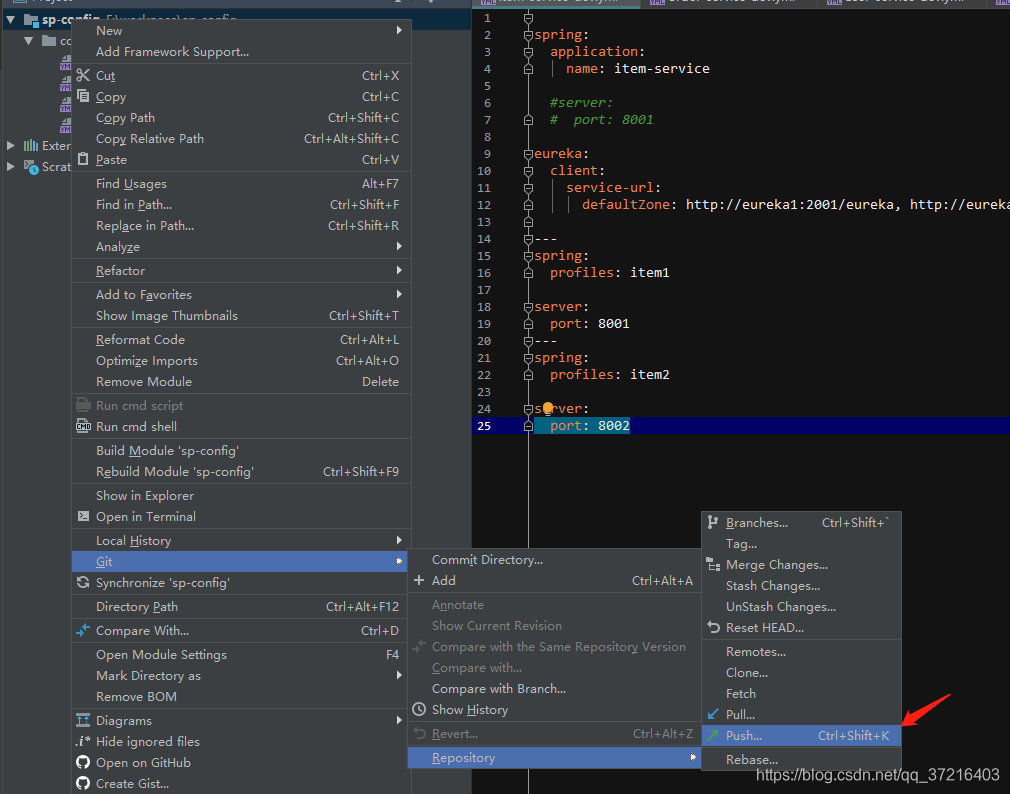Select Add to Favorites menu entry
The image size is (1010, 794).
point(241,294)
